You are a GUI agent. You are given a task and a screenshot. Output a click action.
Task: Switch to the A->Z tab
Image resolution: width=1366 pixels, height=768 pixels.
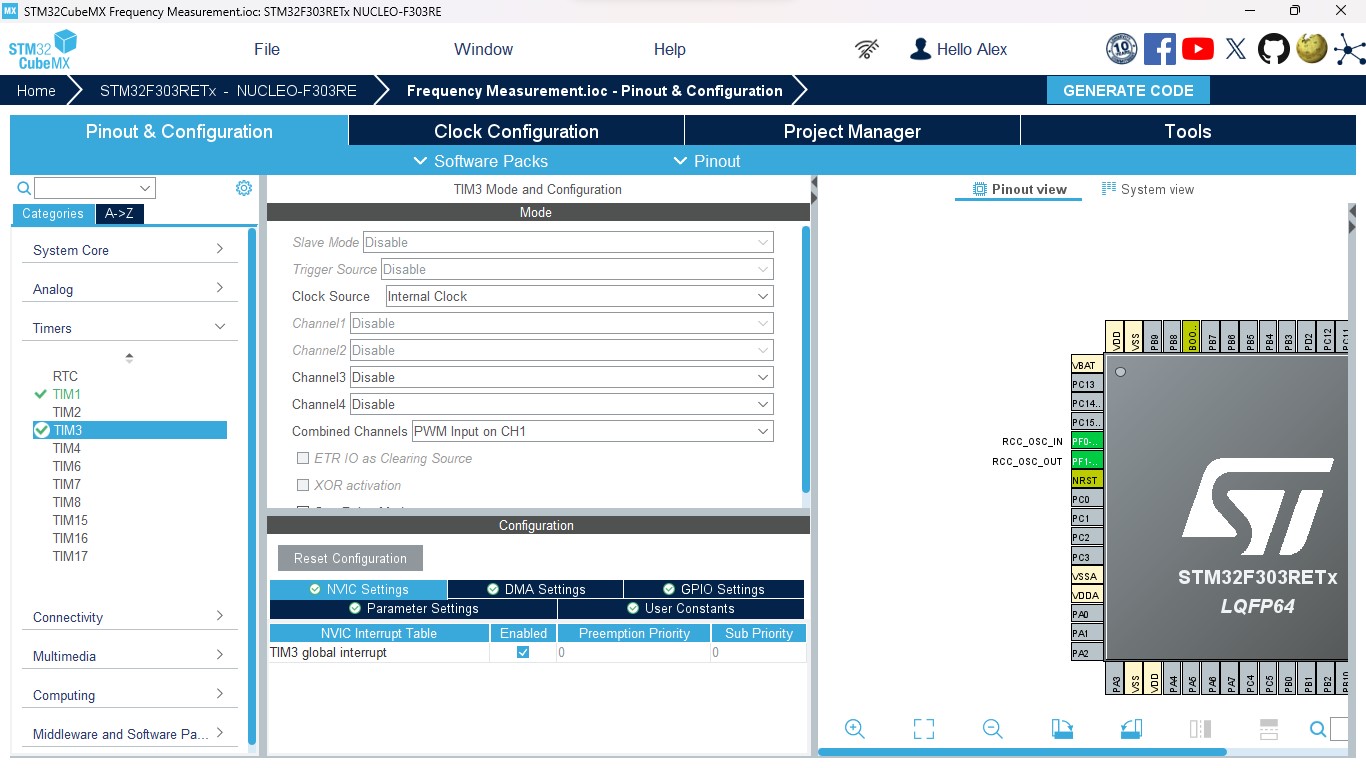tap(119, 213)
